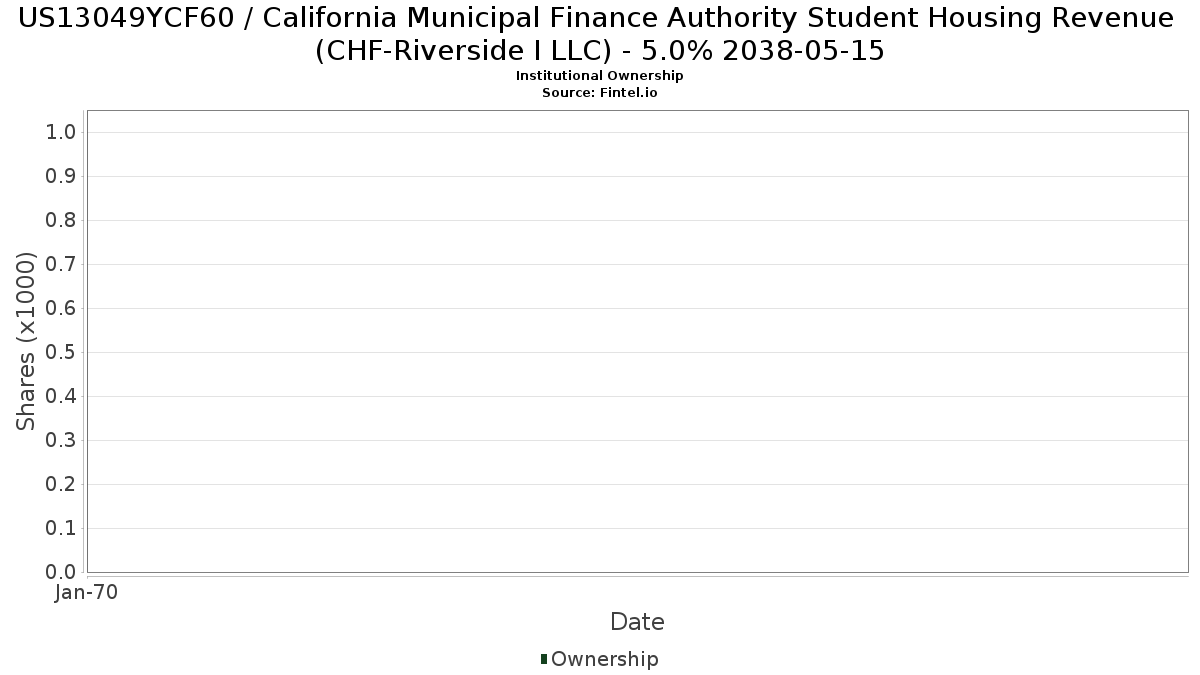Select the 0.4 y-axis tick label
Image resolution: width=1200 pixels, height=675 pixels.
61,397
